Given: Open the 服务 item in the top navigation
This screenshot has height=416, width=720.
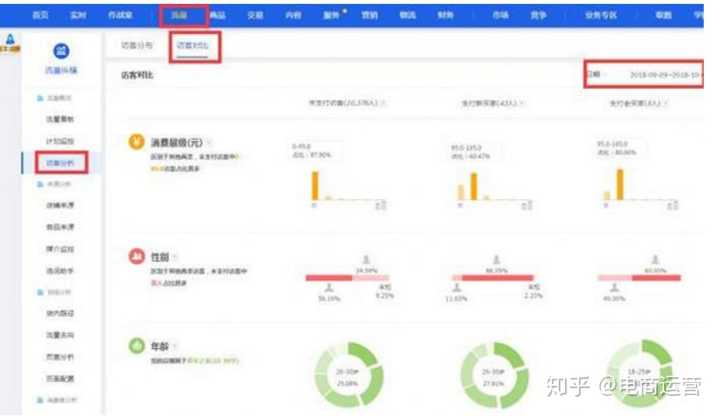Looking at the screenshot, I should tap(332, 15).
